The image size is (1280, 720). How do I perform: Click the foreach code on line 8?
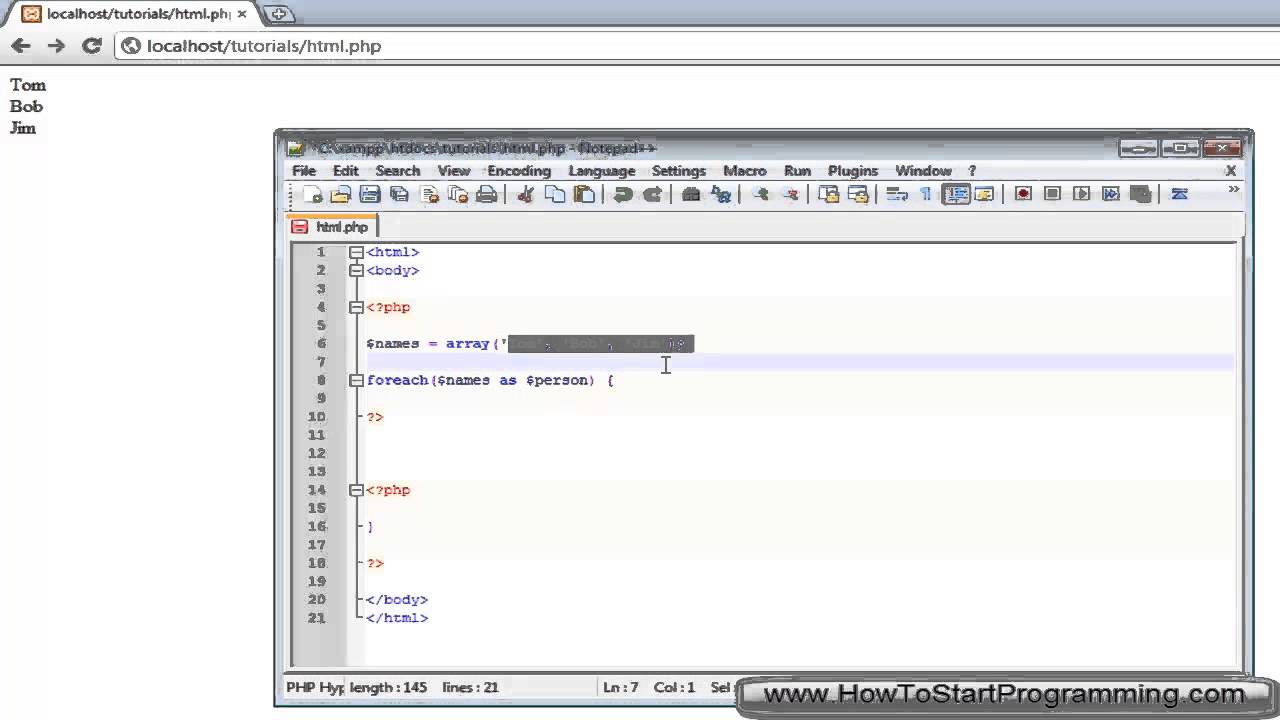tap(490, 380)
